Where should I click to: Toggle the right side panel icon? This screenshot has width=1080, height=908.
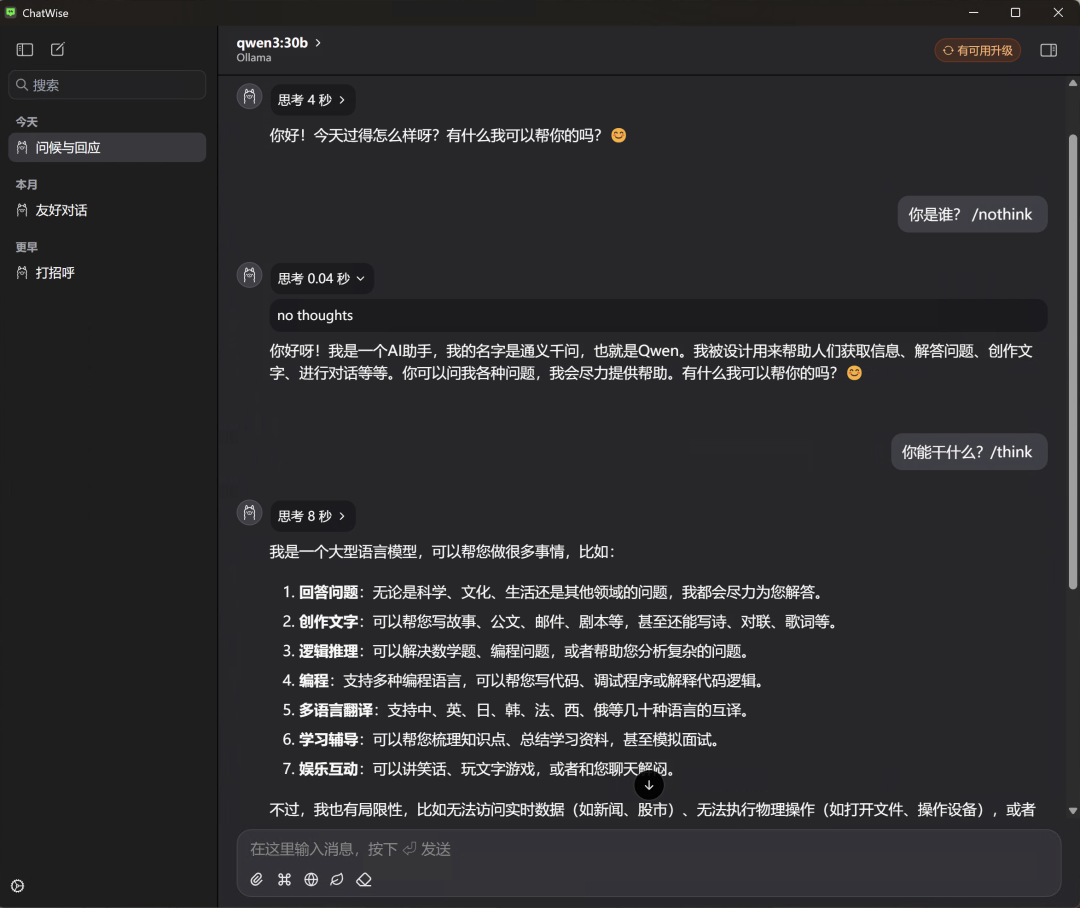tap(1048, 50)
